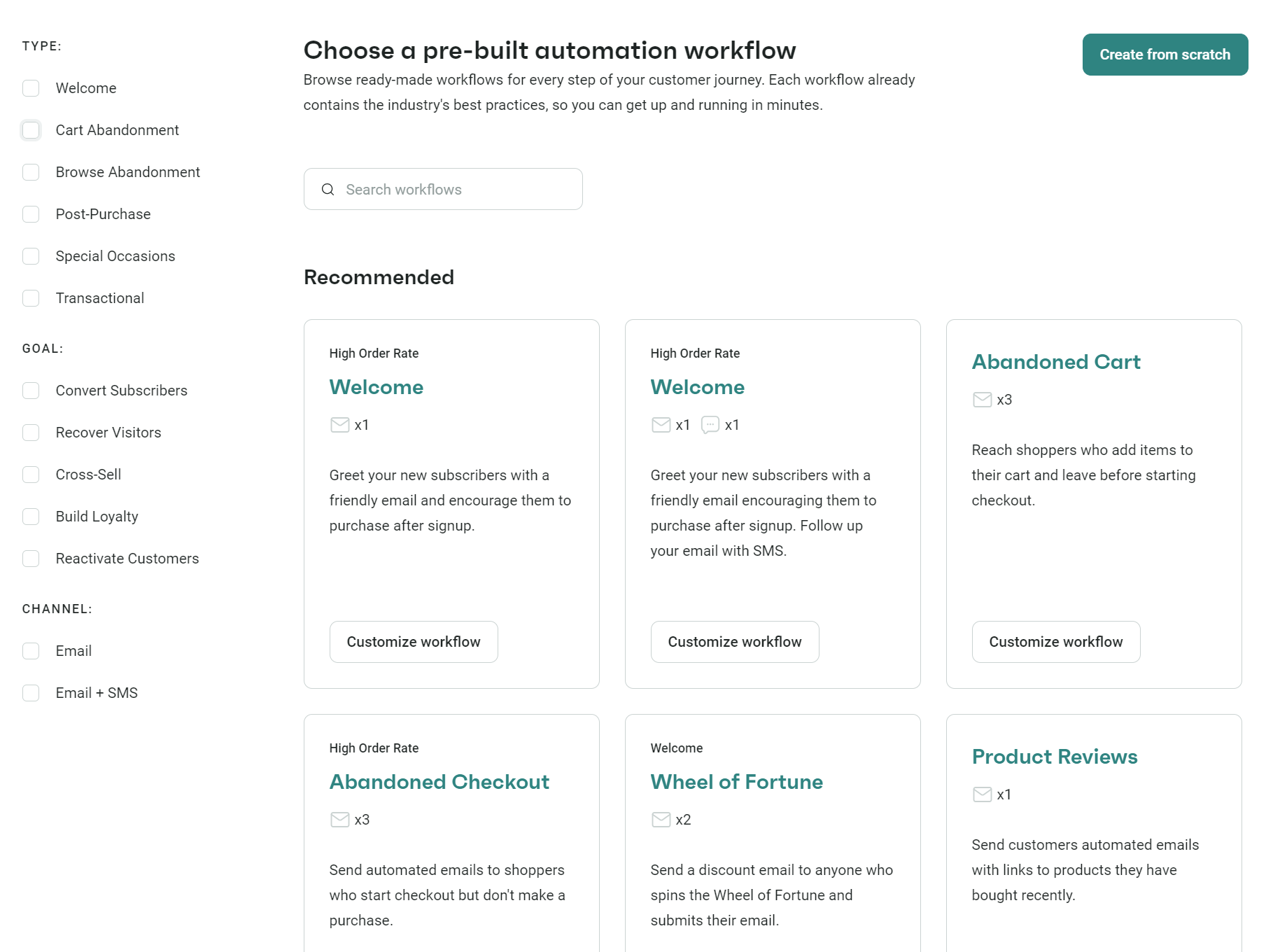Screen dimensions: 1266x952
Task: Click the email icon on the second Welcome card
Action: click(660, 425)
